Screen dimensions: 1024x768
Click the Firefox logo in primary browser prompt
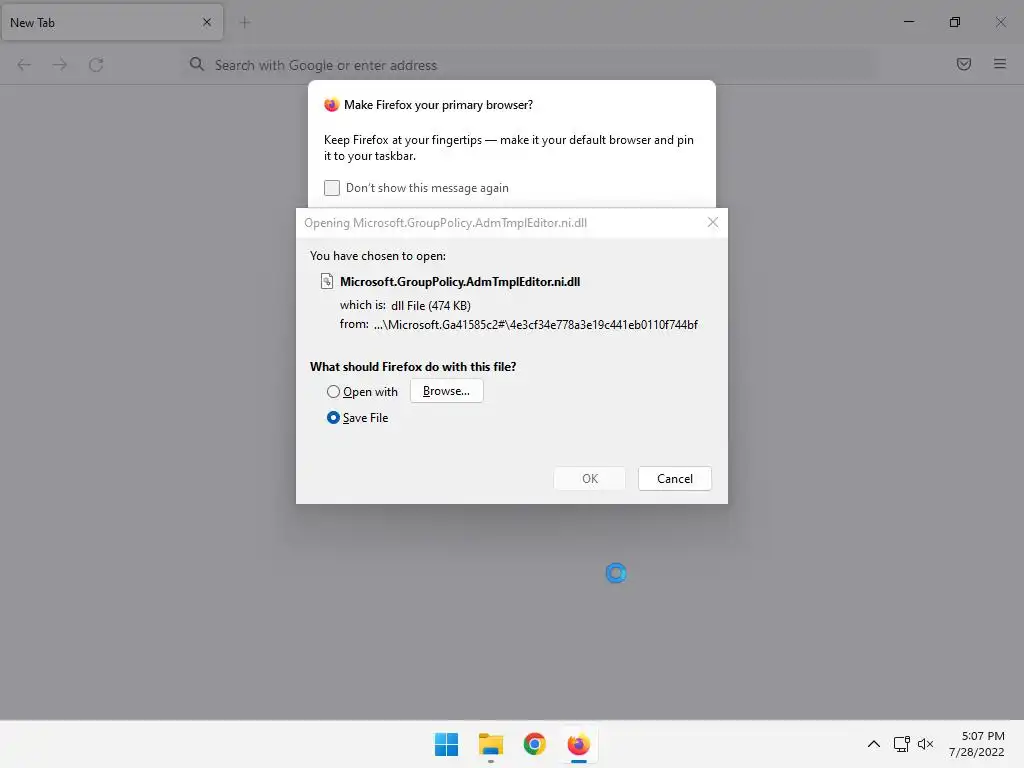tap(332, 105)
